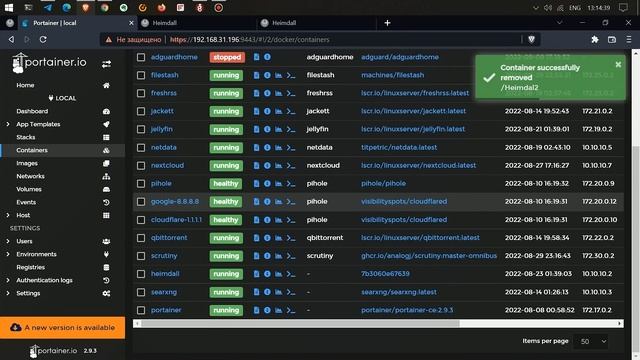
Task: Open console icon for heimdall container
Action: [x=291, y=274]
